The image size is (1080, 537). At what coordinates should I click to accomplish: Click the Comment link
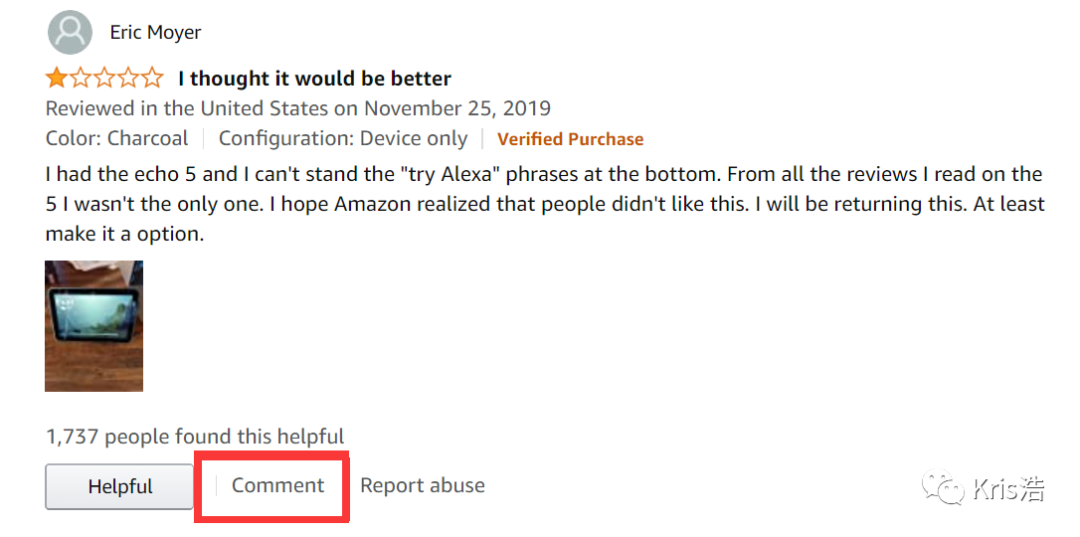coord(278,486)
